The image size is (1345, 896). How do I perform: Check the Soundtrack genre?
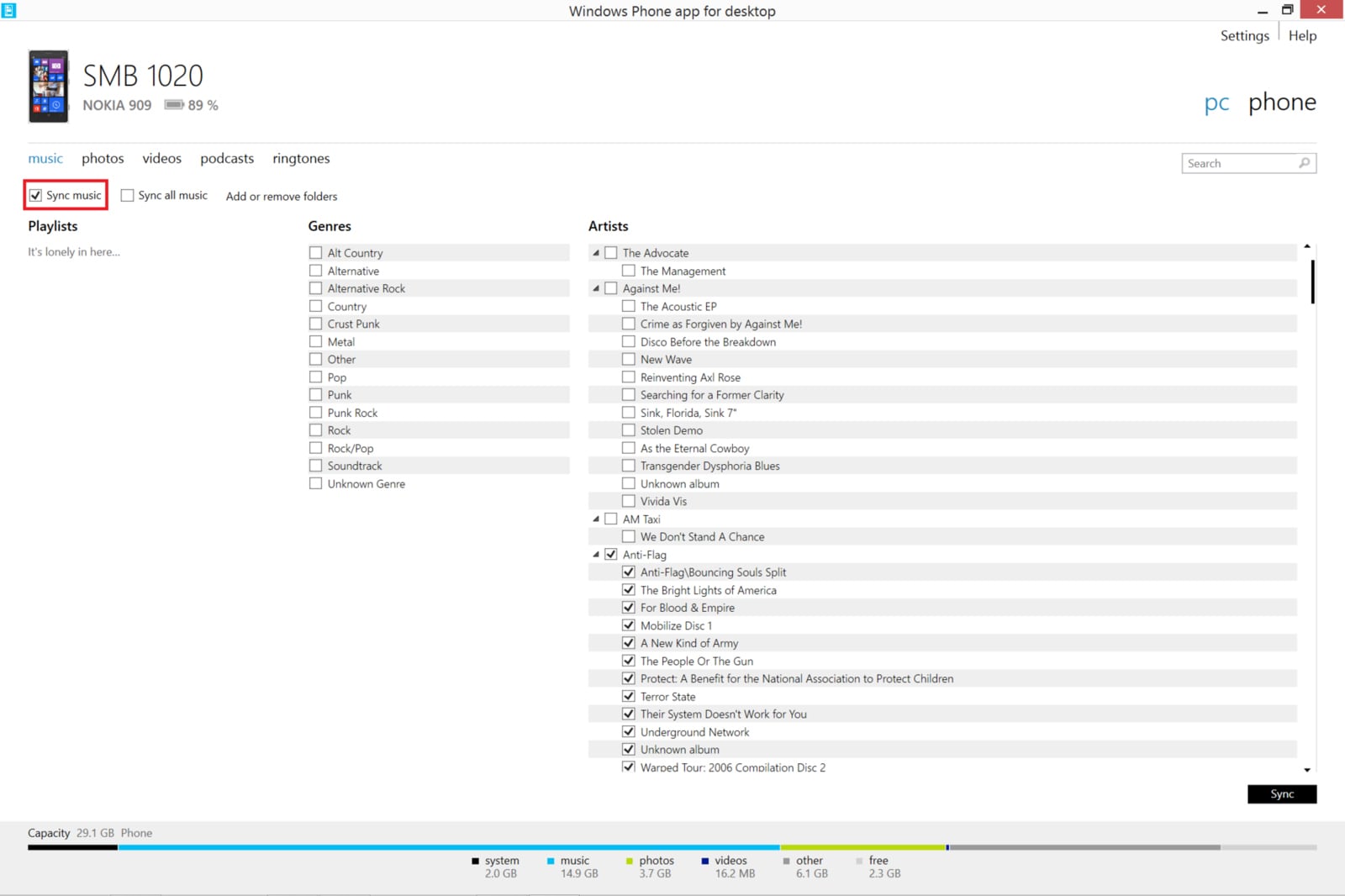pyautogui.click(x=315, y=466)
